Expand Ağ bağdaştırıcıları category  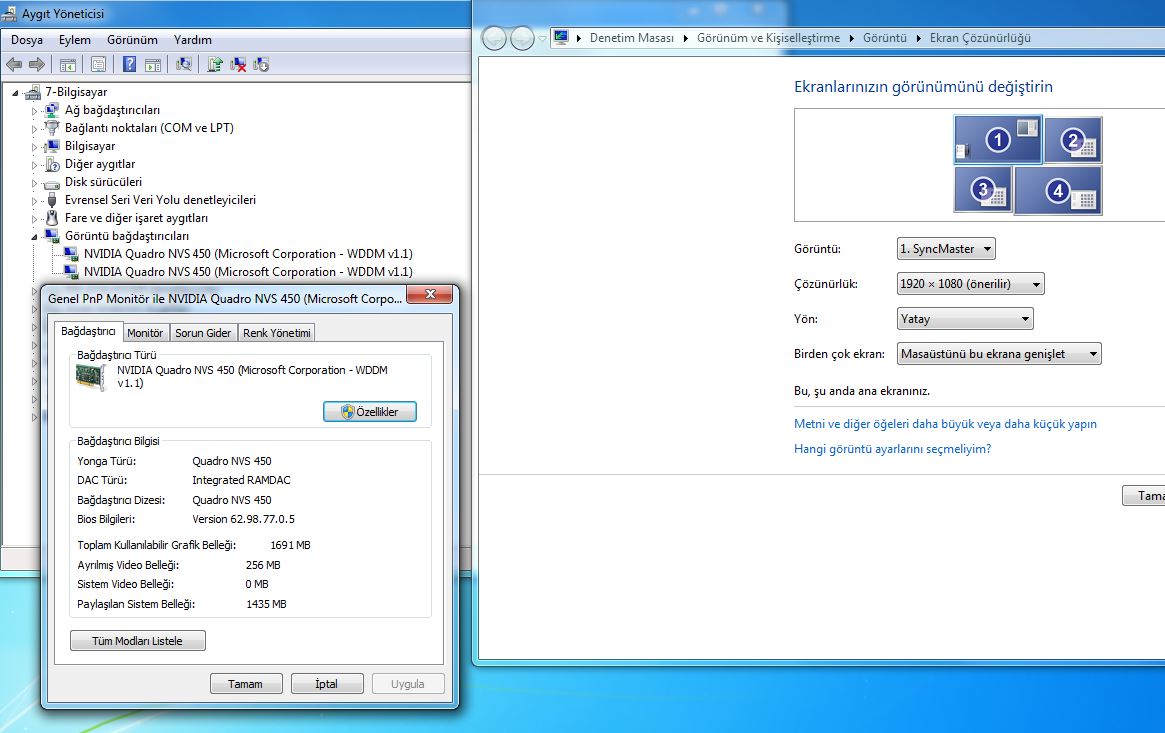34,111
